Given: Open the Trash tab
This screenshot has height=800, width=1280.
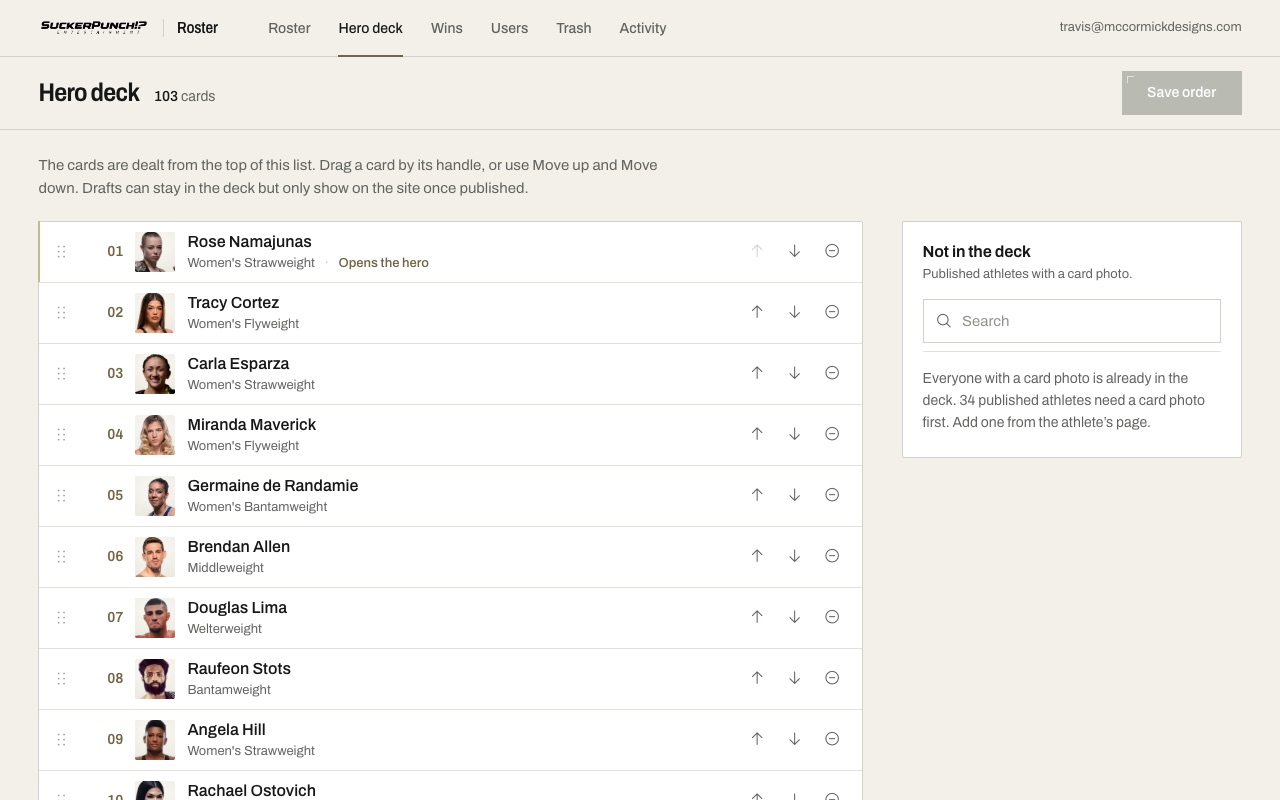Looking at the screenshot, I should (574, 28).
